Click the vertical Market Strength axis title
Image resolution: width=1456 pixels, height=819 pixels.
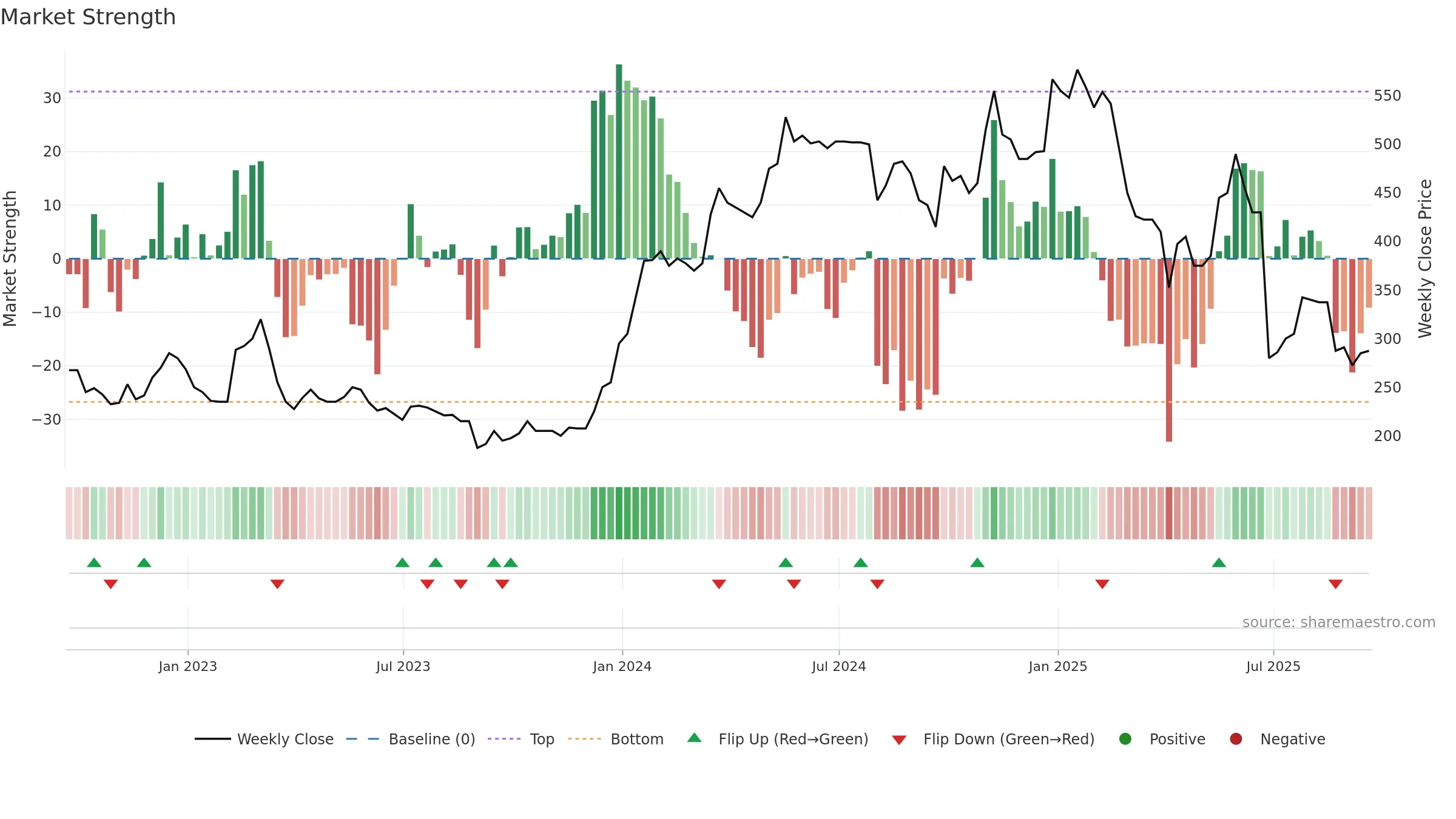click(x=10, y=258)
